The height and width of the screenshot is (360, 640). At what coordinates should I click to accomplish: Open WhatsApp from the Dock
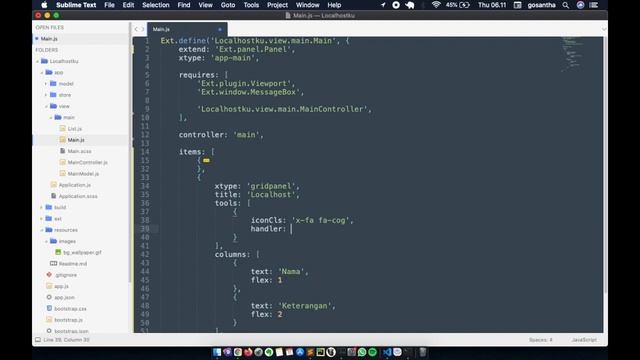click(x=362, y=352)
